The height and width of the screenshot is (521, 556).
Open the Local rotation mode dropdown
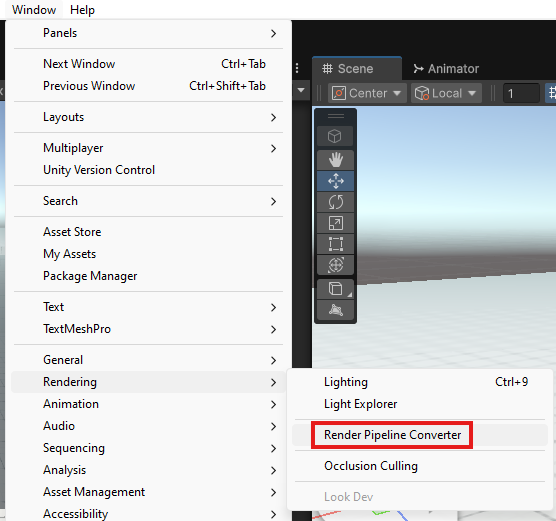tap(446, 93)
